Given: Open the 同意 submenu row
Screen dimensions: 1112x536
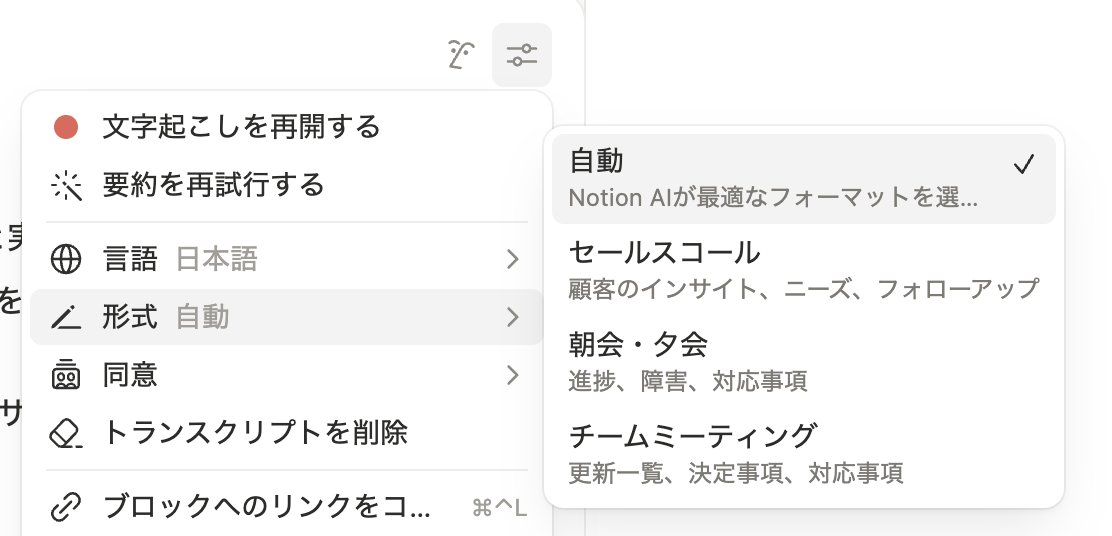Looking at the screenshot, I should tap(287, 374).
